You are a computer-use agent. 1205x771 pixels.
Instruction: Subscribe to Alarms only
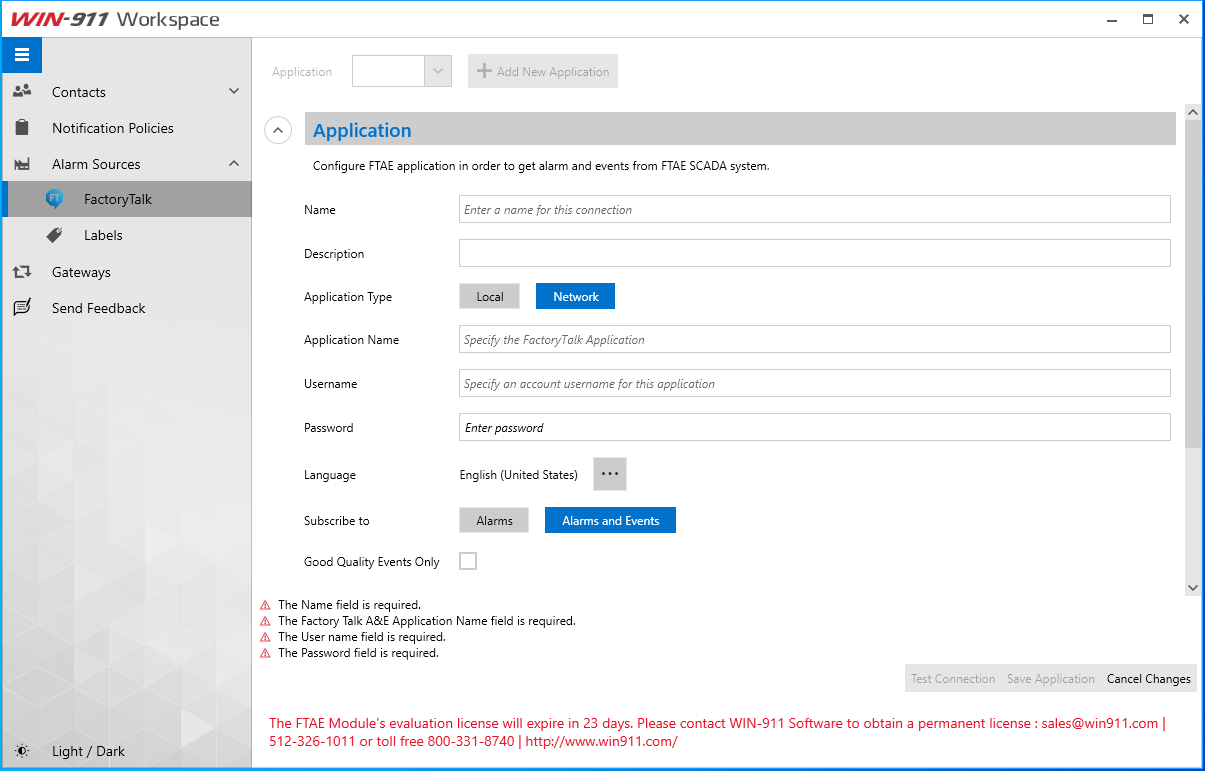(x=494, y=521)
